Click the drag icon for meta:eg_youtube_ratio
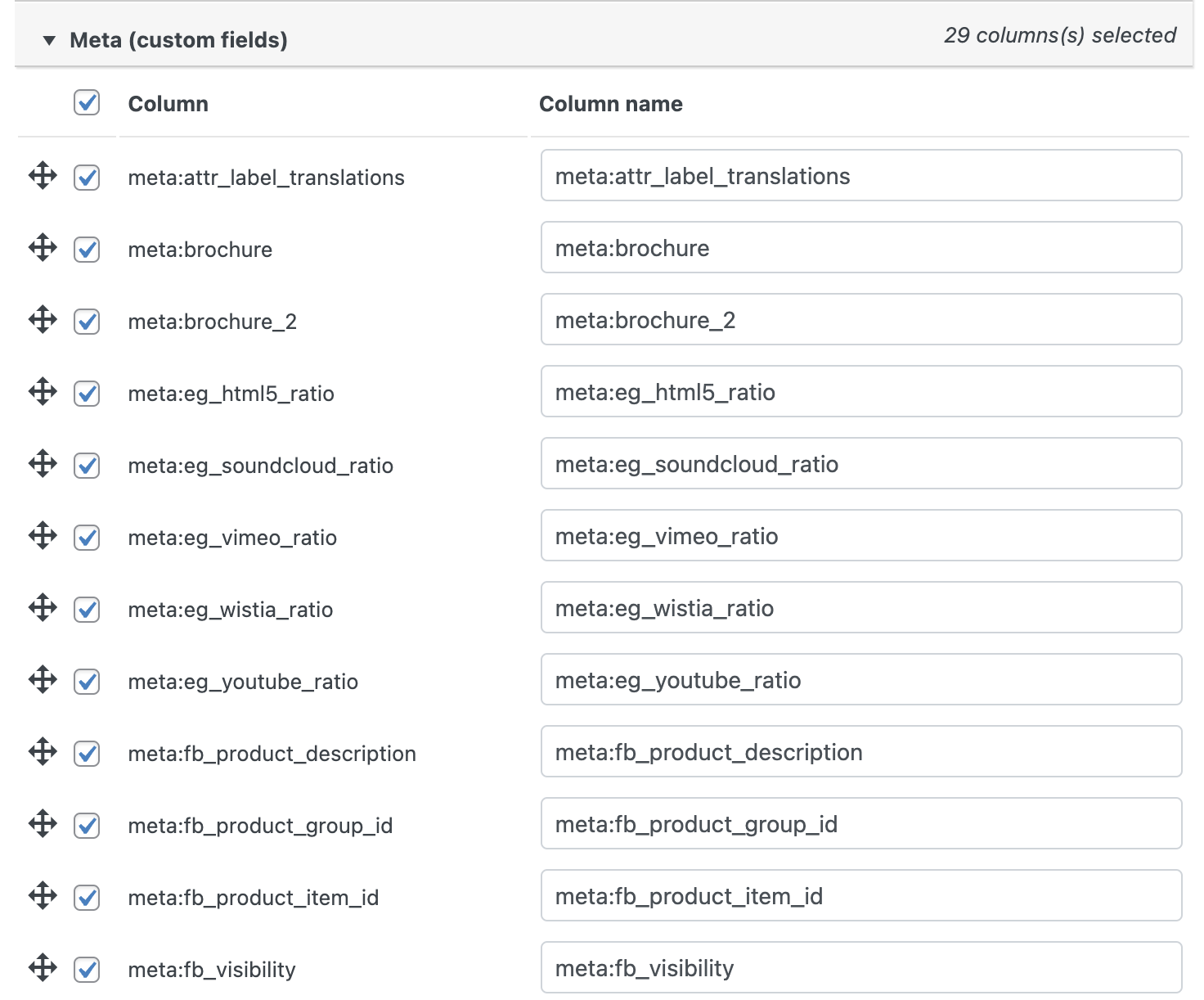 [42, 680]
